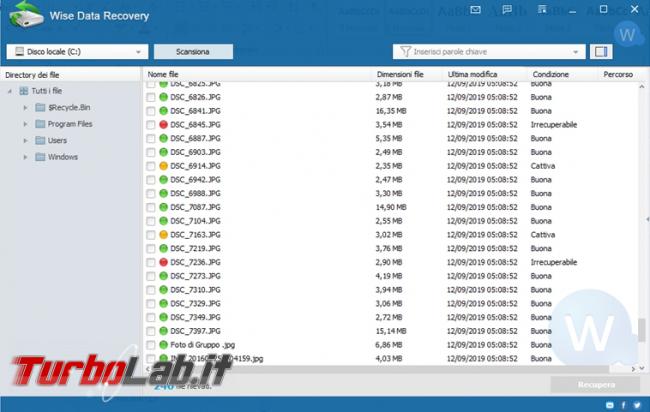Select the checkbox for DSC_7236.JPG
650x412 pixels.
click(x=151, y=262)
